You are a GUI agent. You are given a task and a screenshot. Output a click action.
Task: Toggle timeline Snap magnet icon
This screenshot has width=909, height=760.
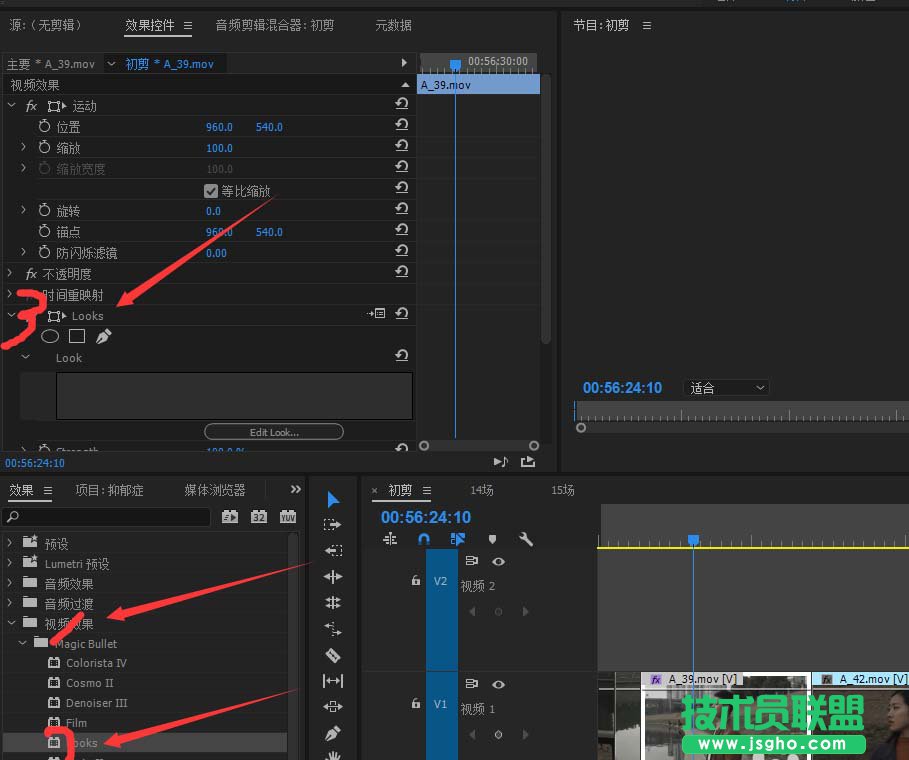pyautogui.click(x=424, y=539)
